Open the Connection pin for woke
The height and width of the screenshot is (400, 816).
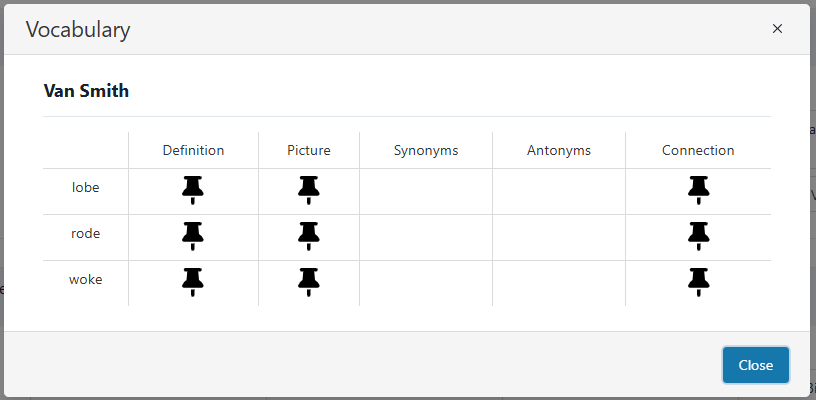[x=698, y=282]
